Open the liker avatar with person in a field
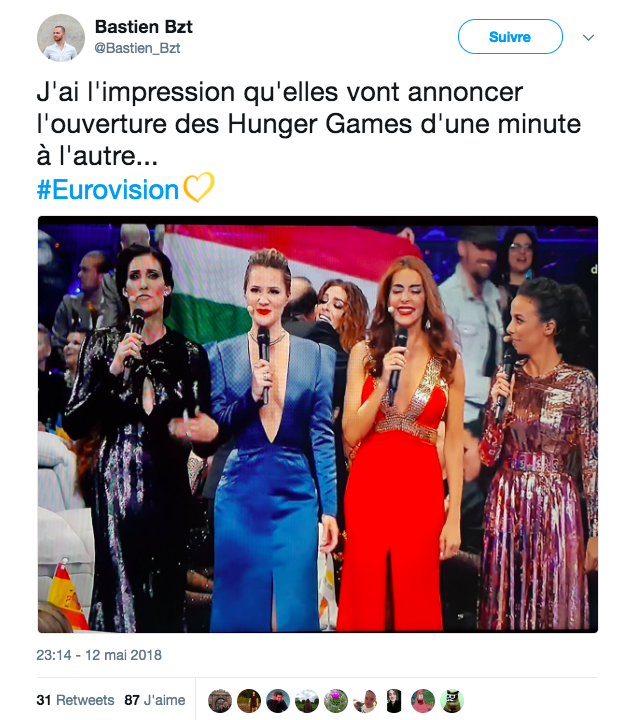The width and height of the screenshot is (635, 720). tap(249, 701)
